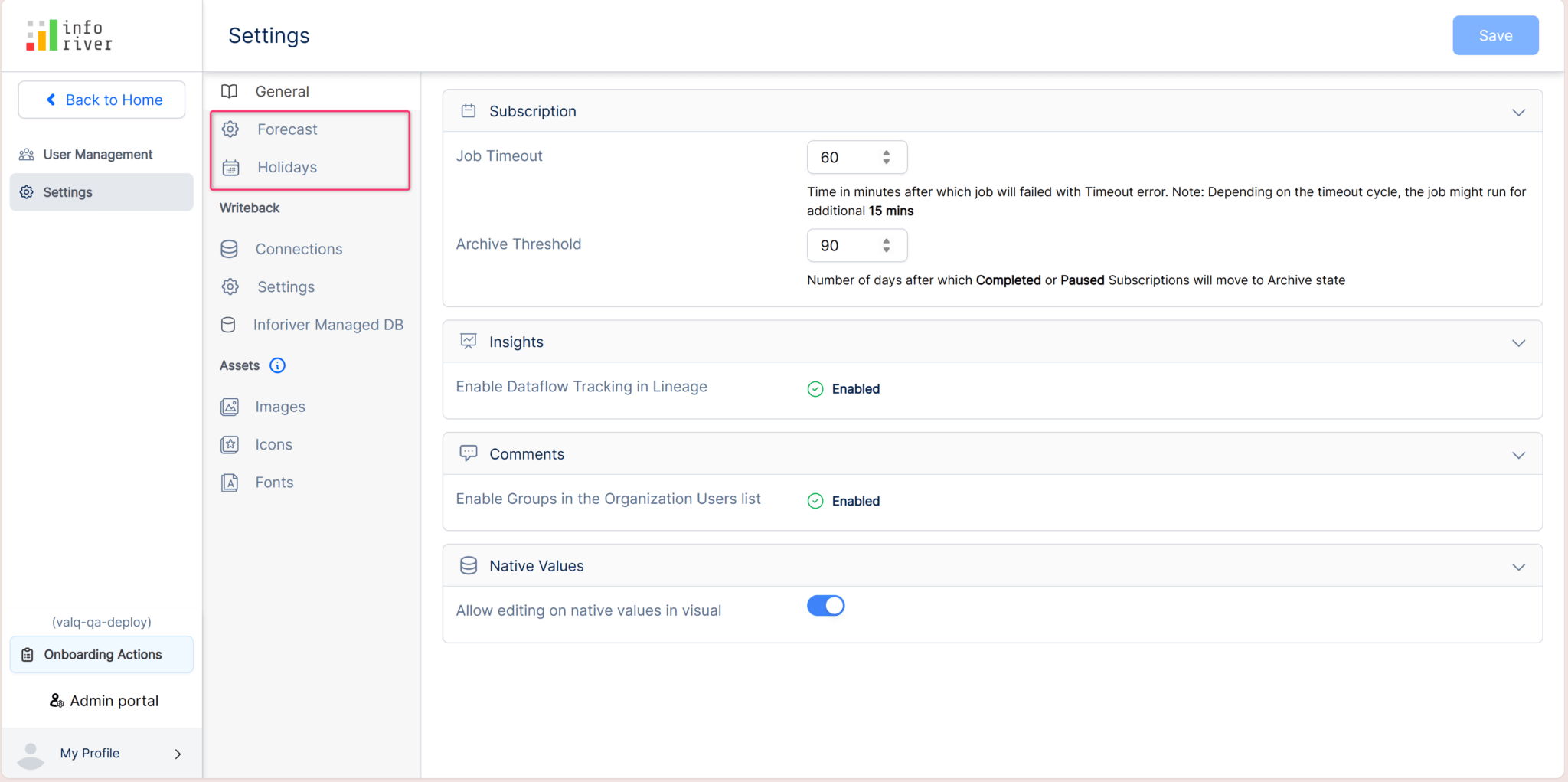This screenshot has height=782, width=1568.
Task: Collapse the Insights panel
Action: click(1519, 343)
